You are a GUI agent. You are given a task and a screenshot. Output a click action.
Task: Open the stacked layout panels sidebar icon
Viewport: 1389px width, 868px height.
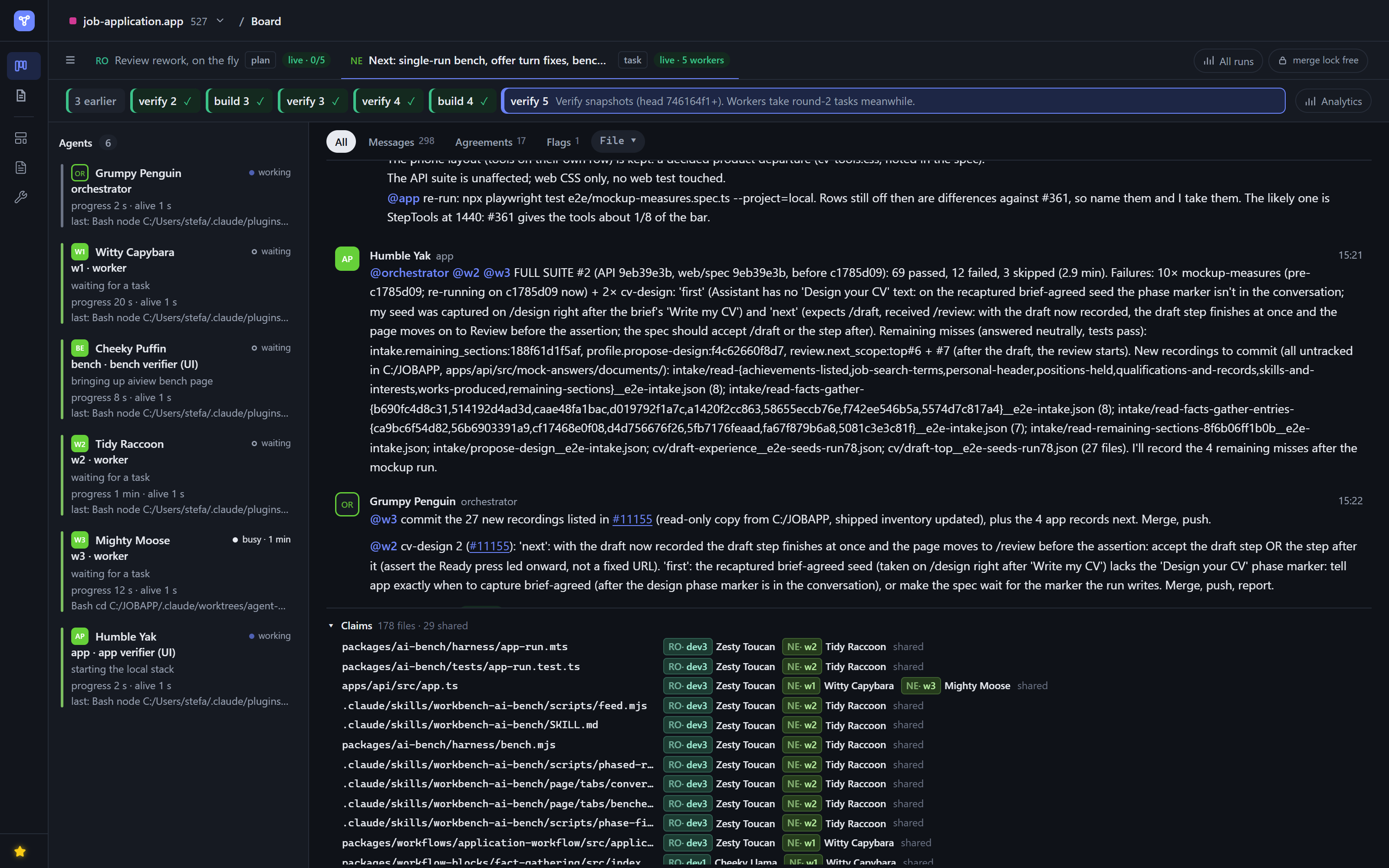pyautogui.click(x=21, y=138)
